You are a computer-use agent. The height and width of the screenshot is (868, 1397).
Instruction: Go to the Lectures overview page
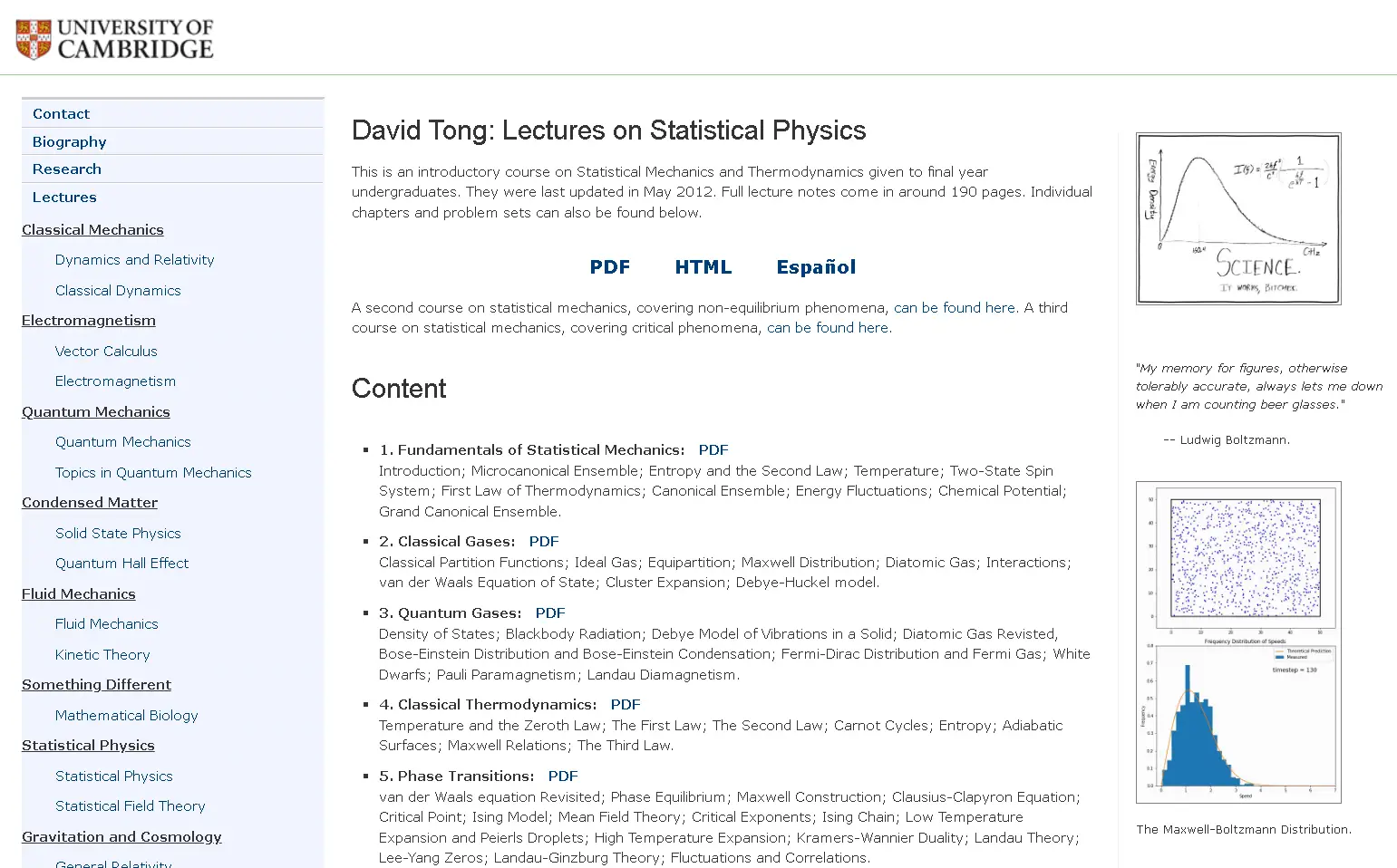tap(63, 197)
